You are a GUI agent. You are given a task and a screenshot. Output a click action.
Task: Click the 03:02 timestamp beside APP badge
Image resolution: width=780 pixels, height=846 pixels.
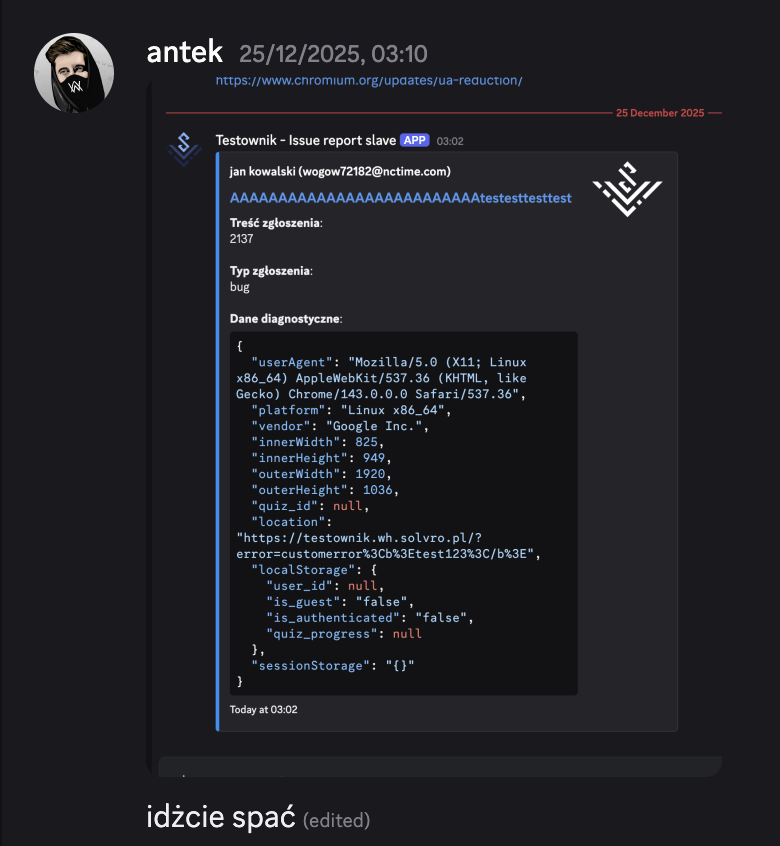click(450, 141)
